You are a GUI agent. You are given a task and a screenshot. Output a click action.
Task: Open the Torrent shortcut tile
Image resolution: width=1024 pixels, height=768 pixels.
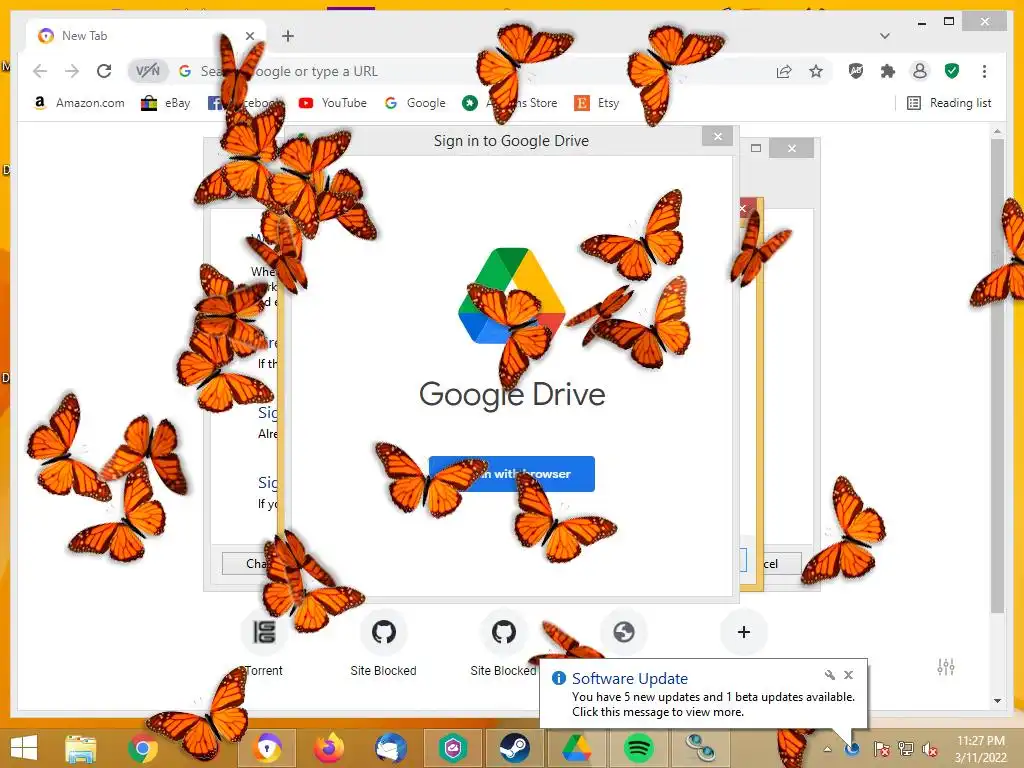264,643
